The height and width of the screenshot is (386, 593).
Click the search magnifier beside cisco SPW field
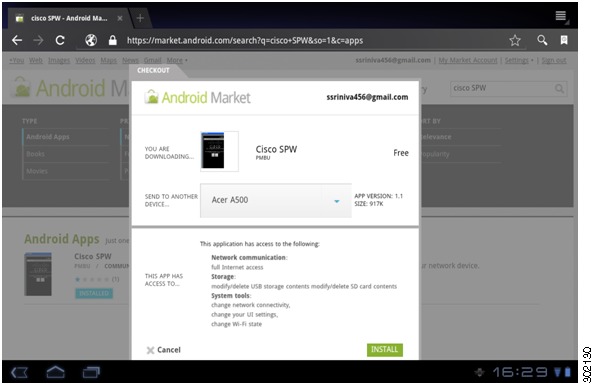coord(559,88)
